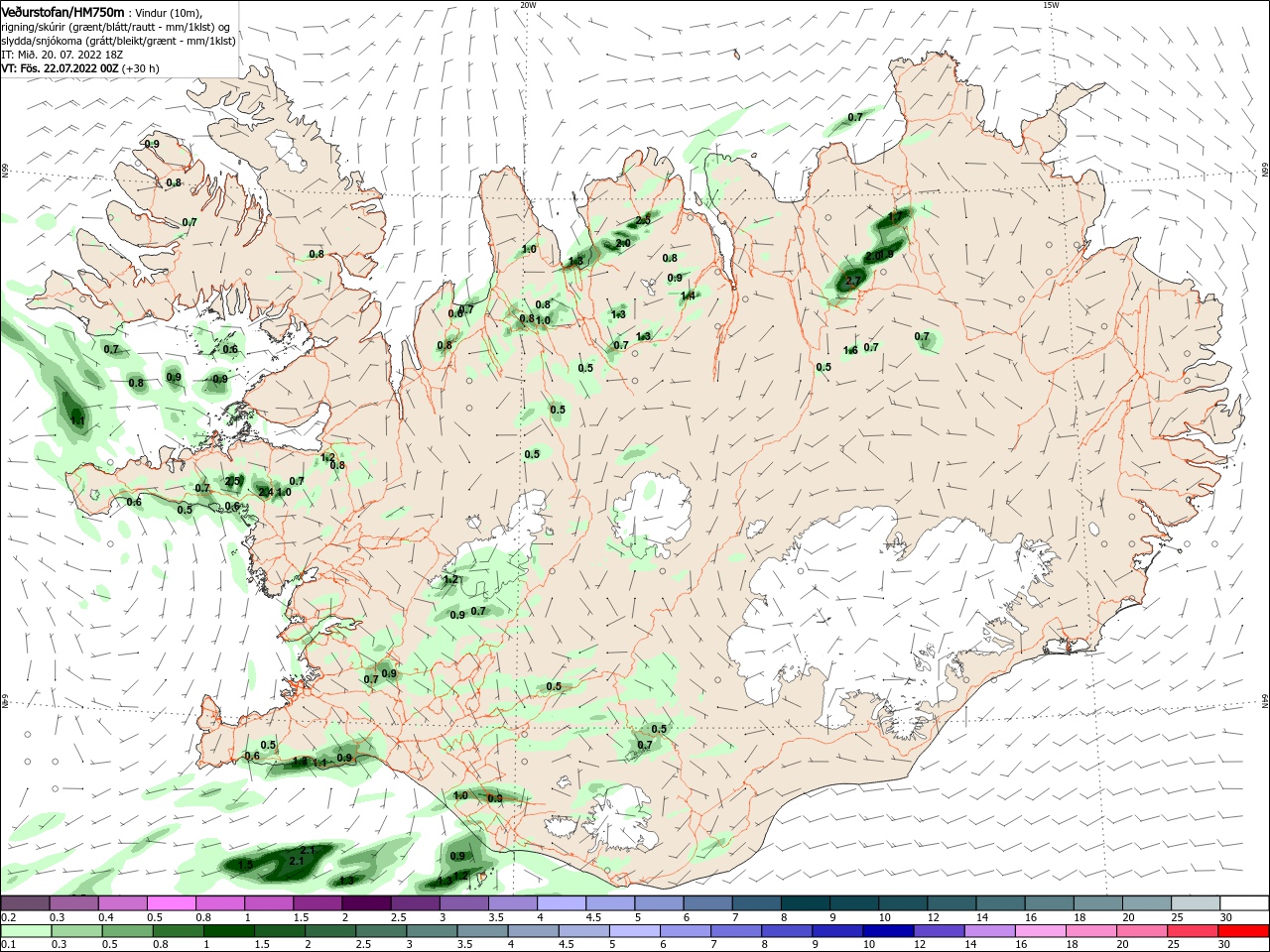Click the 2.7 precipitation value on the map
This screenshot has height=952, width=1270.
[x=851, y=283]
